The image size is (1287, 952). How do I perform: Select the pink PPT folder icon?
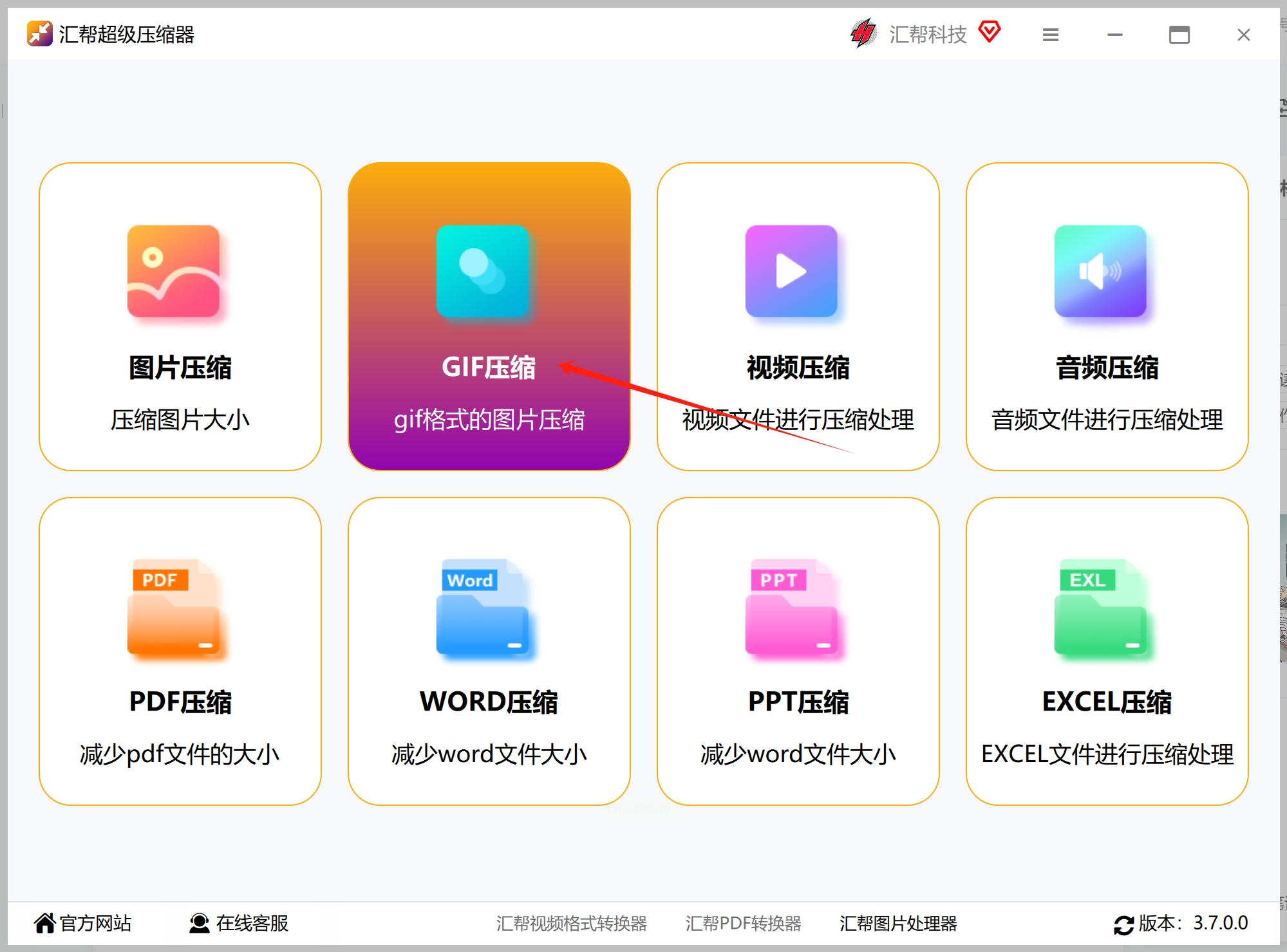(791, 607)
